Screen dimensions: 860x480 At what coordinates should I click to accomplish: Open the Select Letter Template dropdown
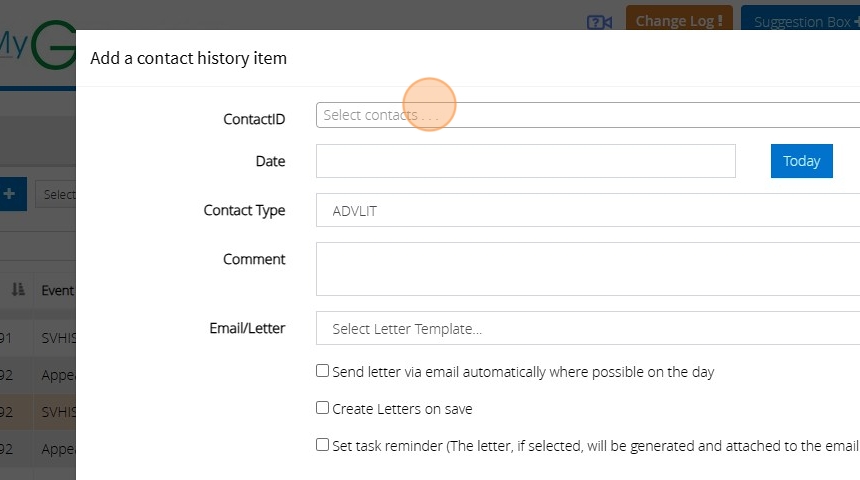587,328
